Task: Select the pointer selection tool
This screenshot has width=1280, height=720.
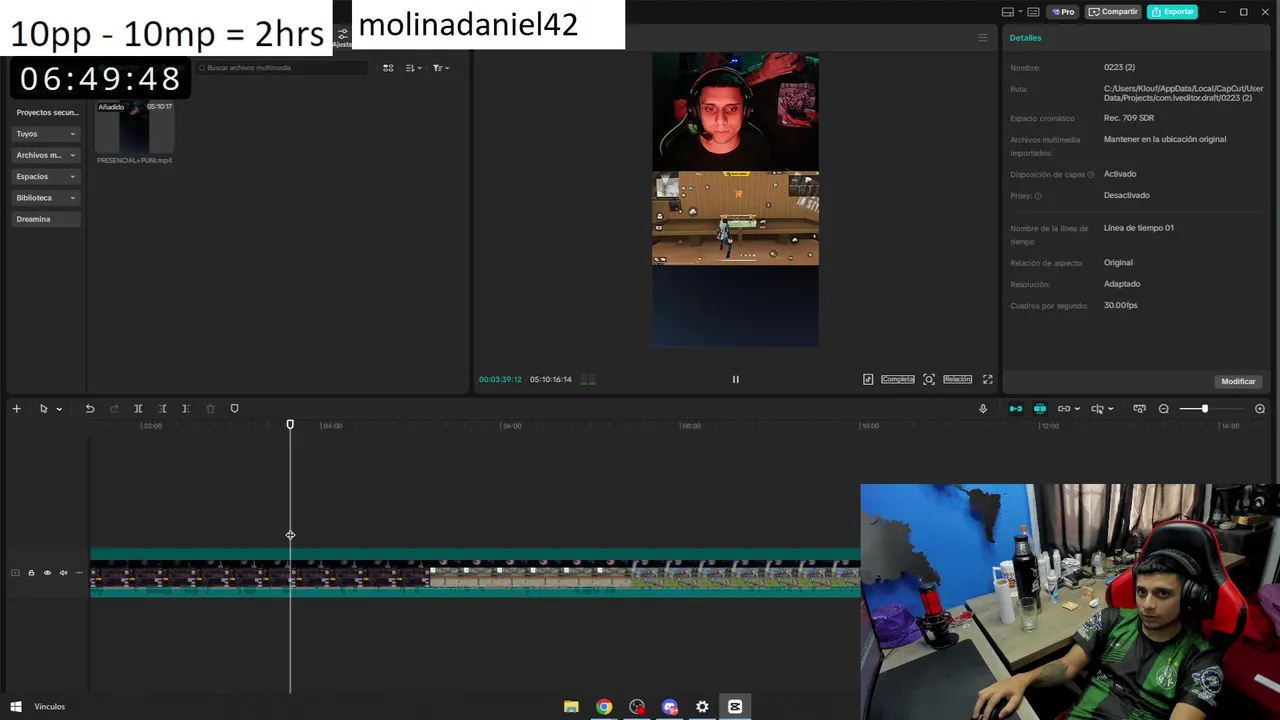Action: point(43,408)
